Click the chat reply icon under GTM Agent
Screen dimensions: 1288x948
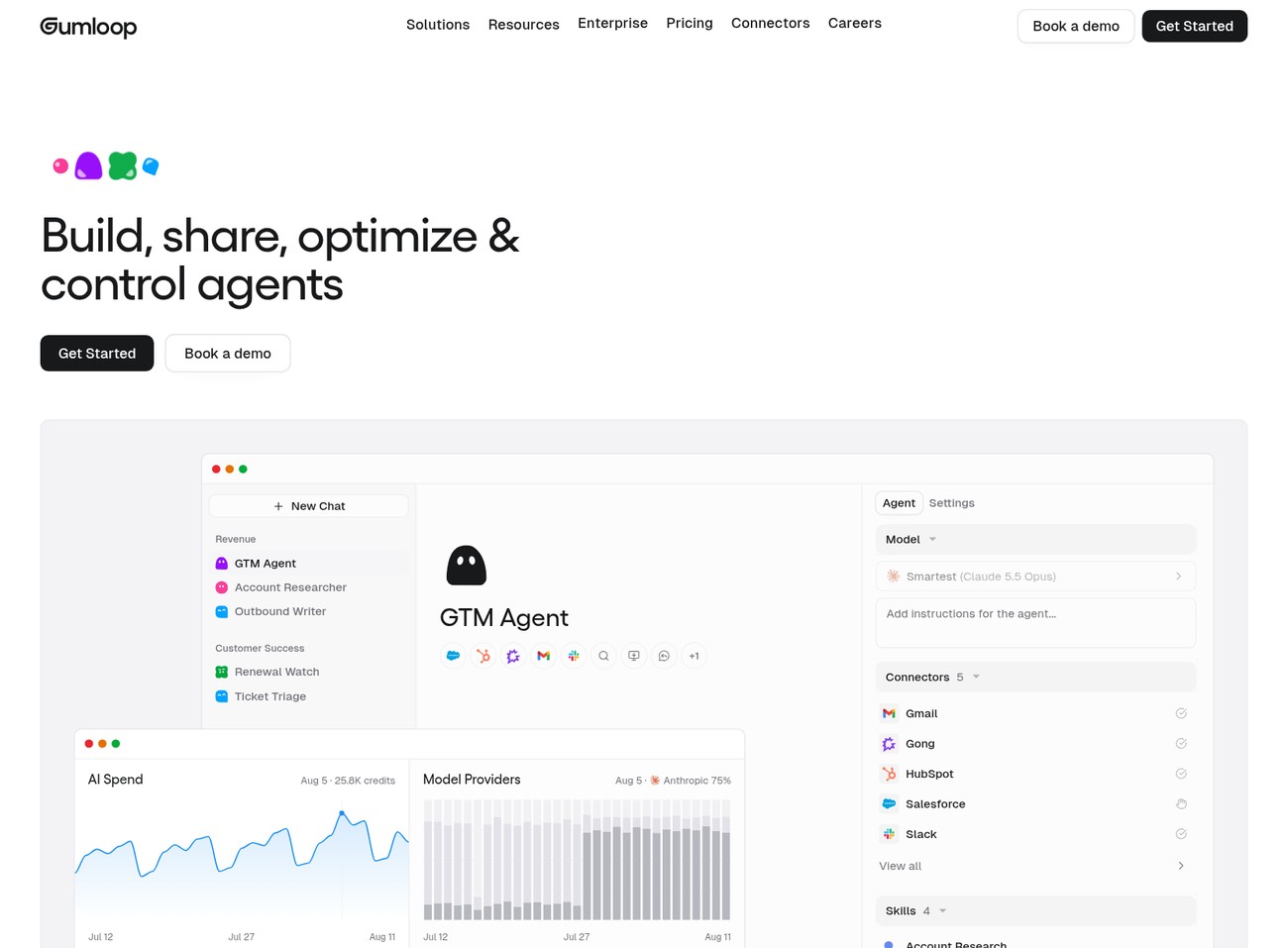[664, 656]
